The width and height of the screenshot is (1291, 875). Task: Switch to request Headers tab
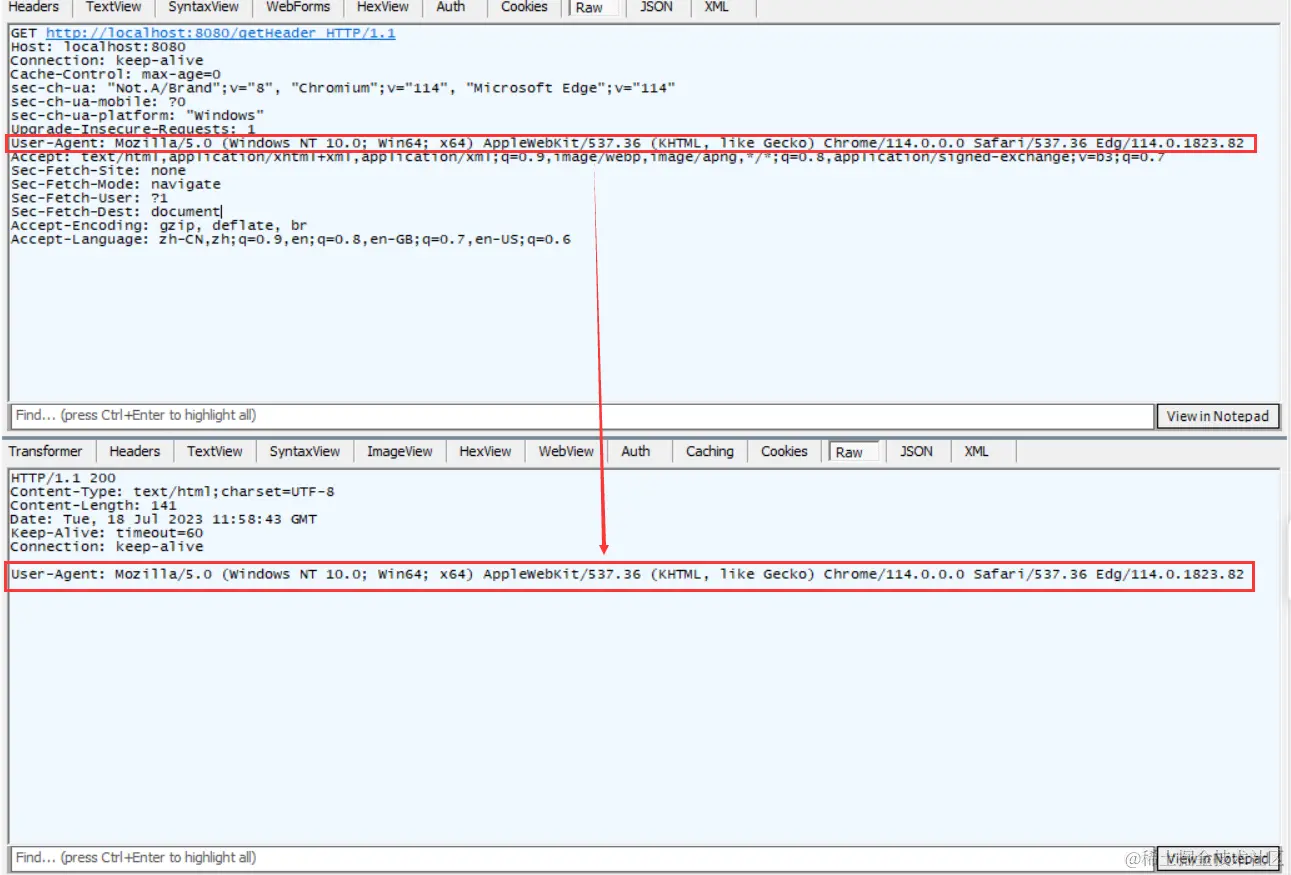(x=34, y=7)
